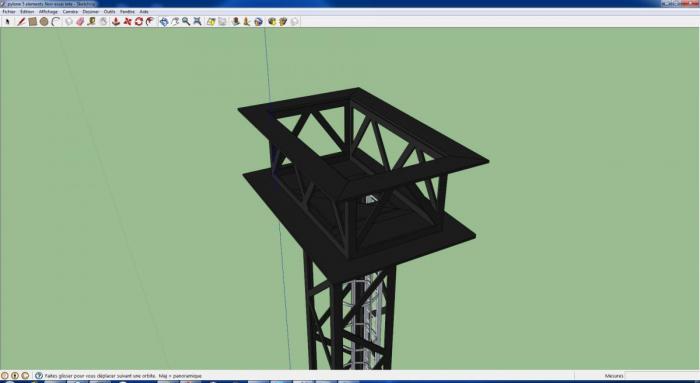Select the Tape Measure tool
The image size is (700, 383).
[92, 21]
